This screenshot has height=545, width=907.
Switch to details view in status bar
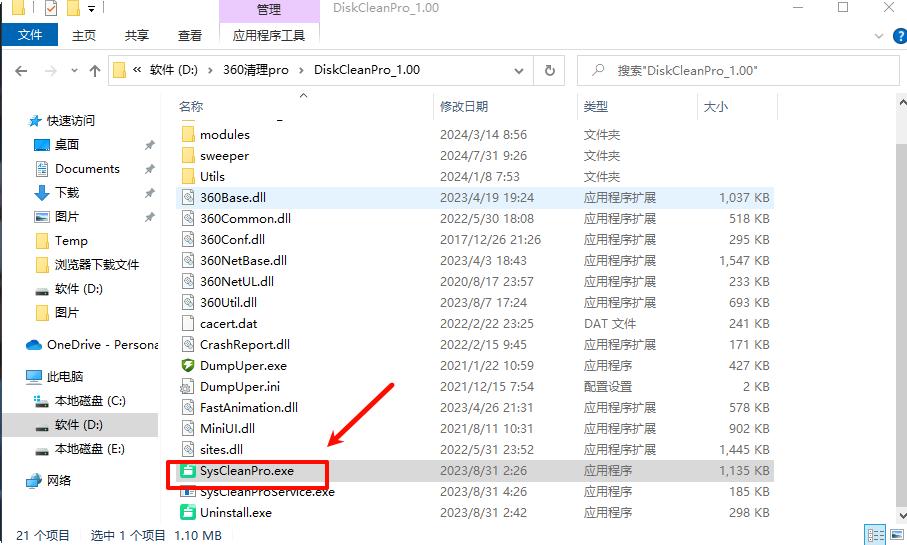coord(875,535)
